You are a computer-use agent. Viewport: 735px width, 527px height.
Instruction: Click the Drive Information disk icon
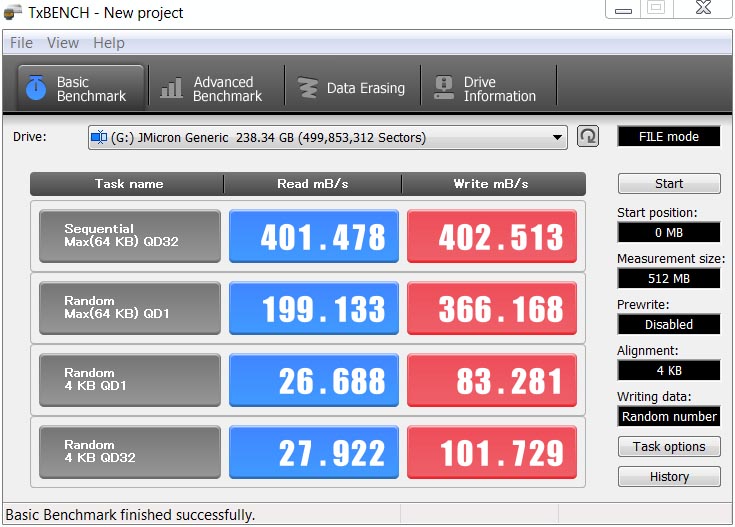pos(443,88)
